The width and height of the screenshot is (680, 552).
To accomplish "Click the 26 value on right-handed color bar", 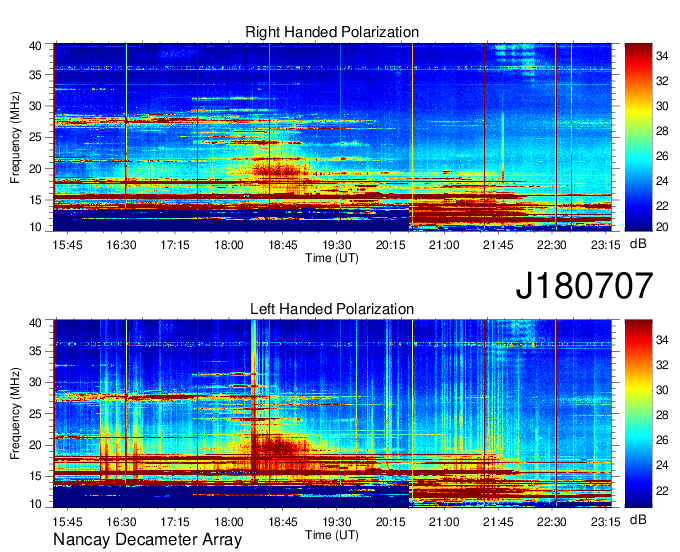I will coord(662,156).
